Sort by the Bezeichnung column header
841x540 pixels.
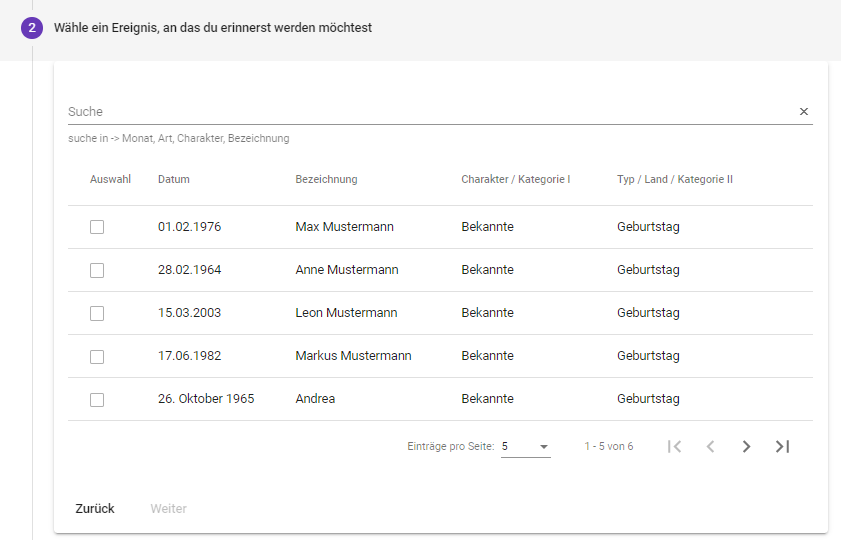[326, 180]
